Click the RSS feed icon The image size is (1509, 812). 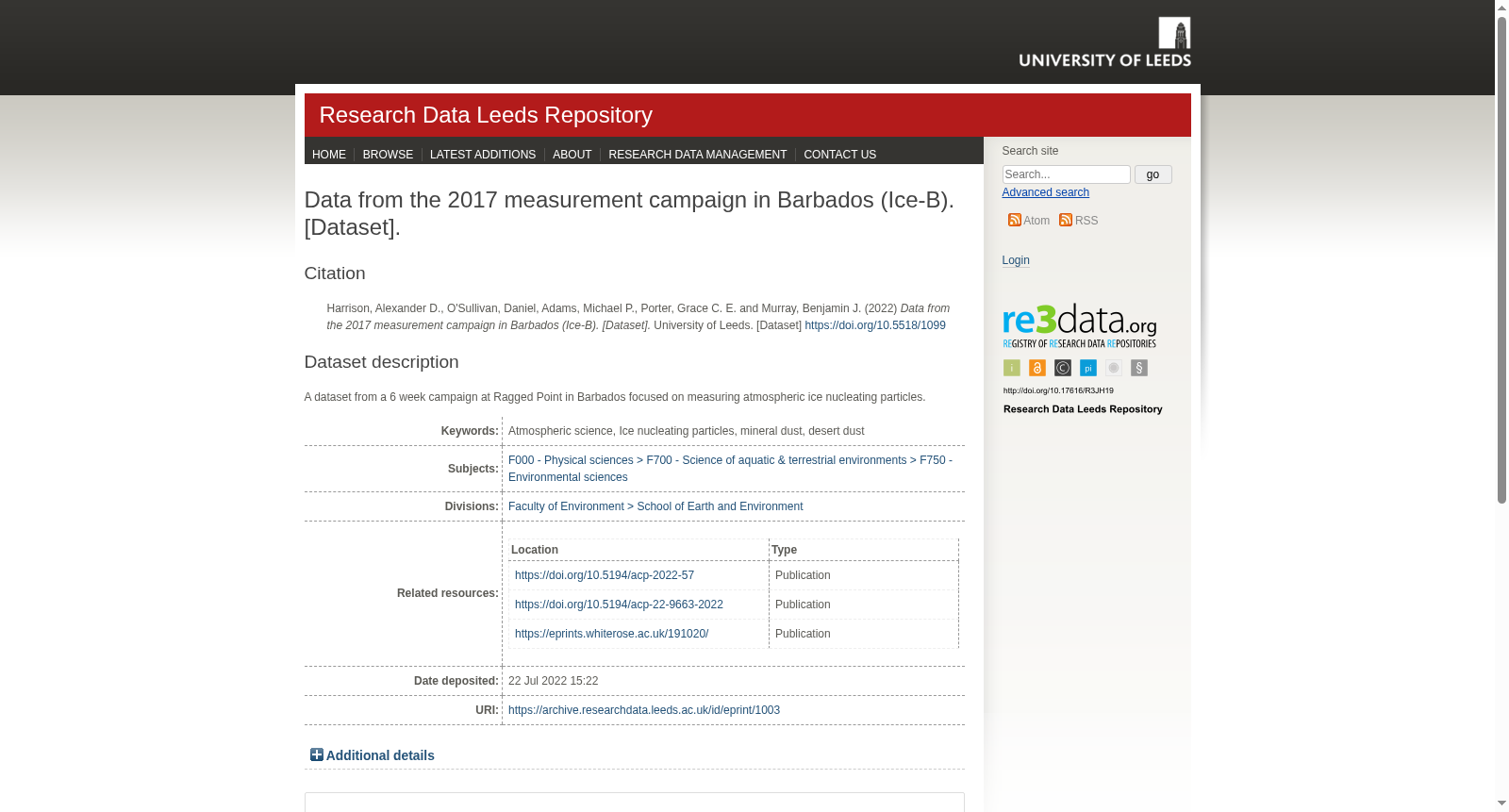click(x=1066, y=220)
